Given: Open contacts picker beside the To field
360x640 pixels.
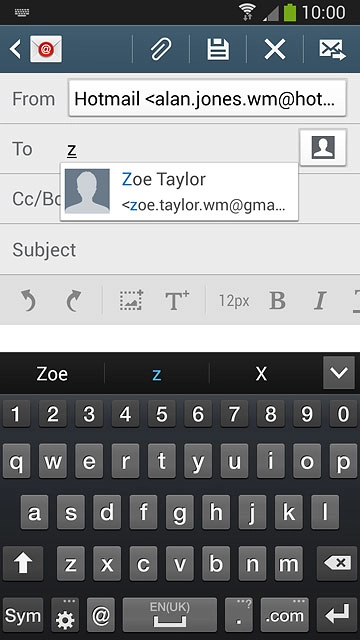Looking at the screenshot, I should click(323, 148).
